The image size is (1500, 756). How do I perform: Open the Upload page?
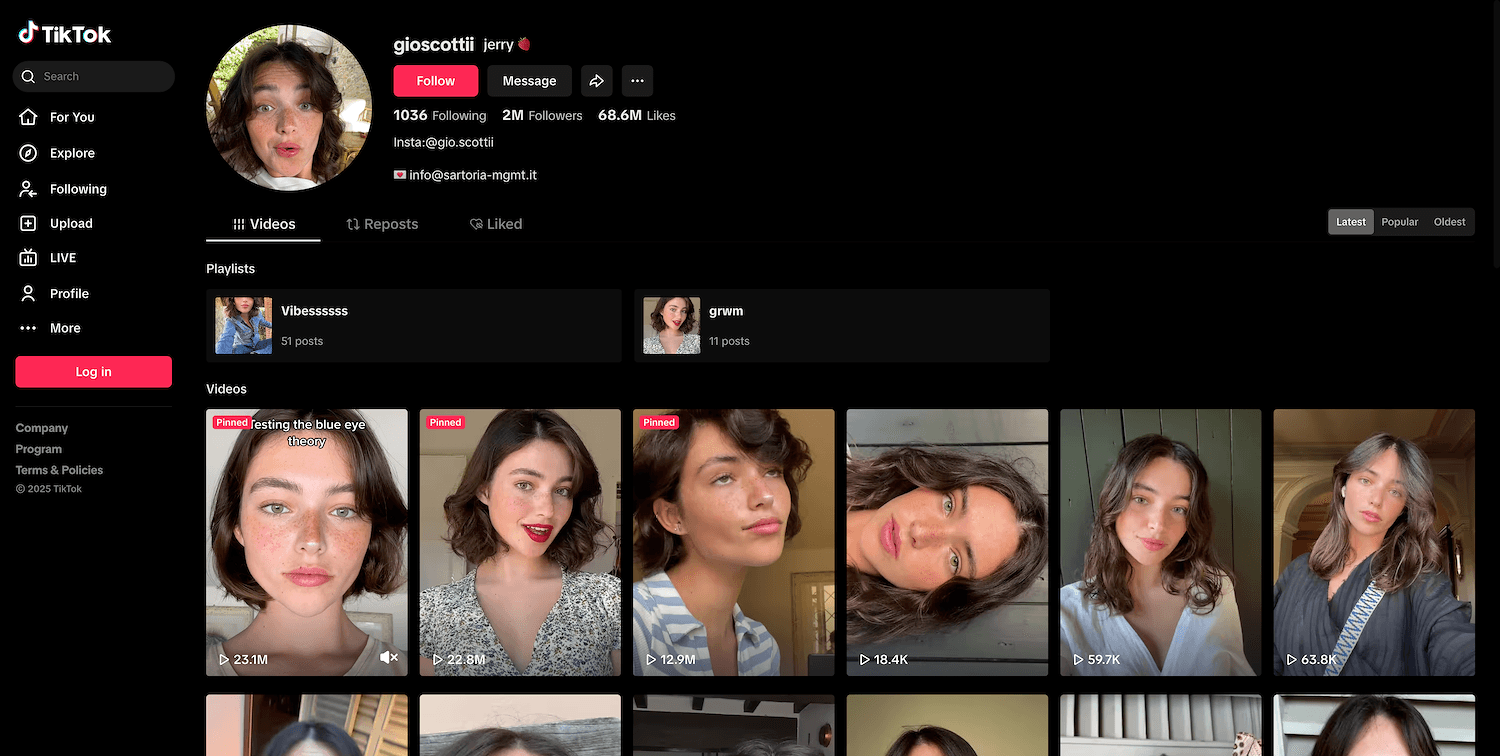click(70, 224)
